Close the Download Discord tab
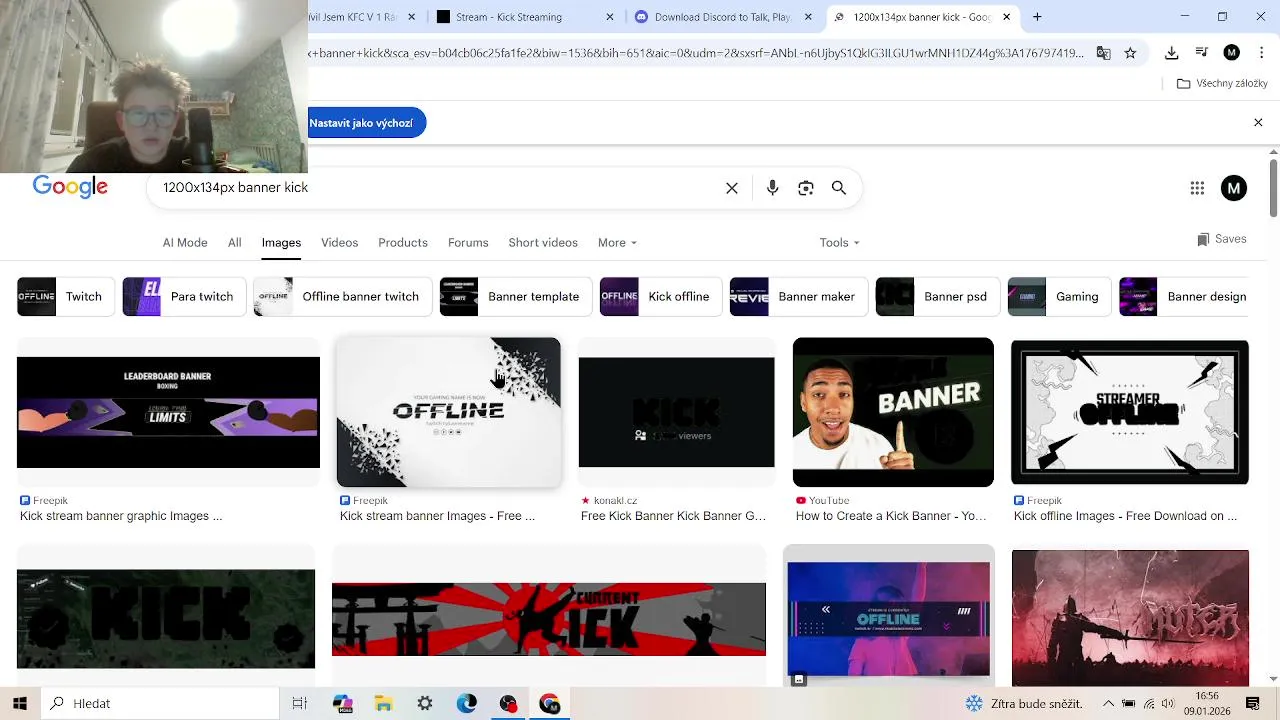This screenshot has height=720, width=1280. click(808, 17)
